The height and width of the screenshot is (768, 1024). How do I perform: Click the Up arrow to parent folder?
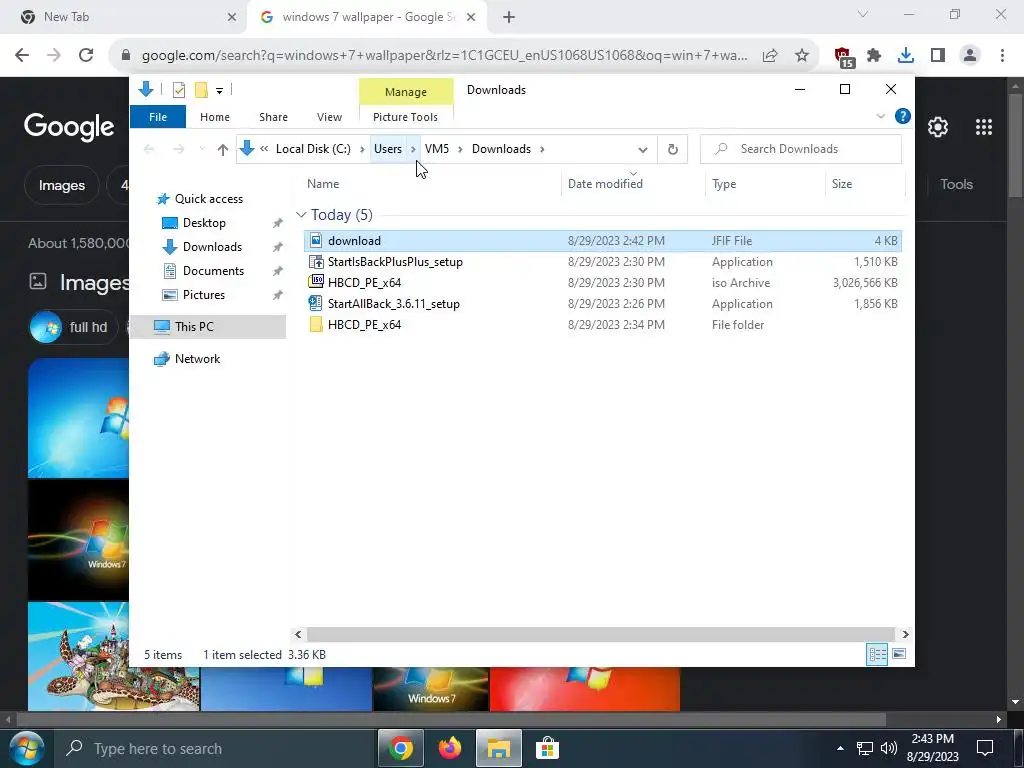click(223, 150)
